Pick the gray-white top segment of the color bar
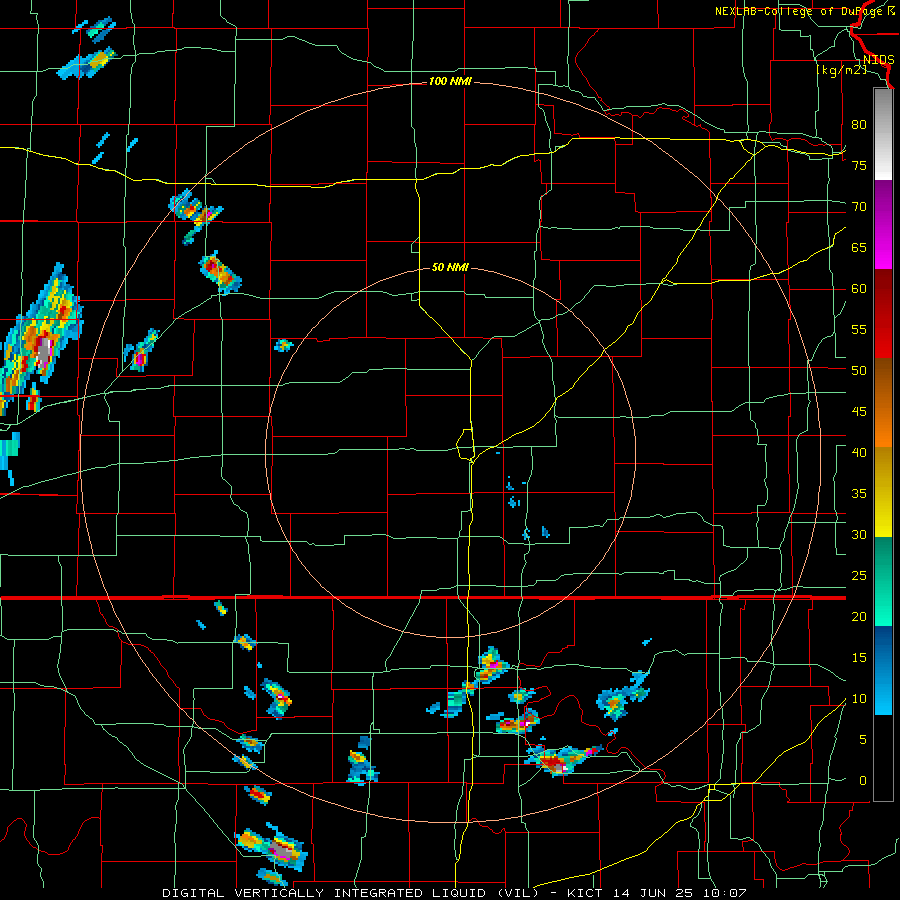 883,135
